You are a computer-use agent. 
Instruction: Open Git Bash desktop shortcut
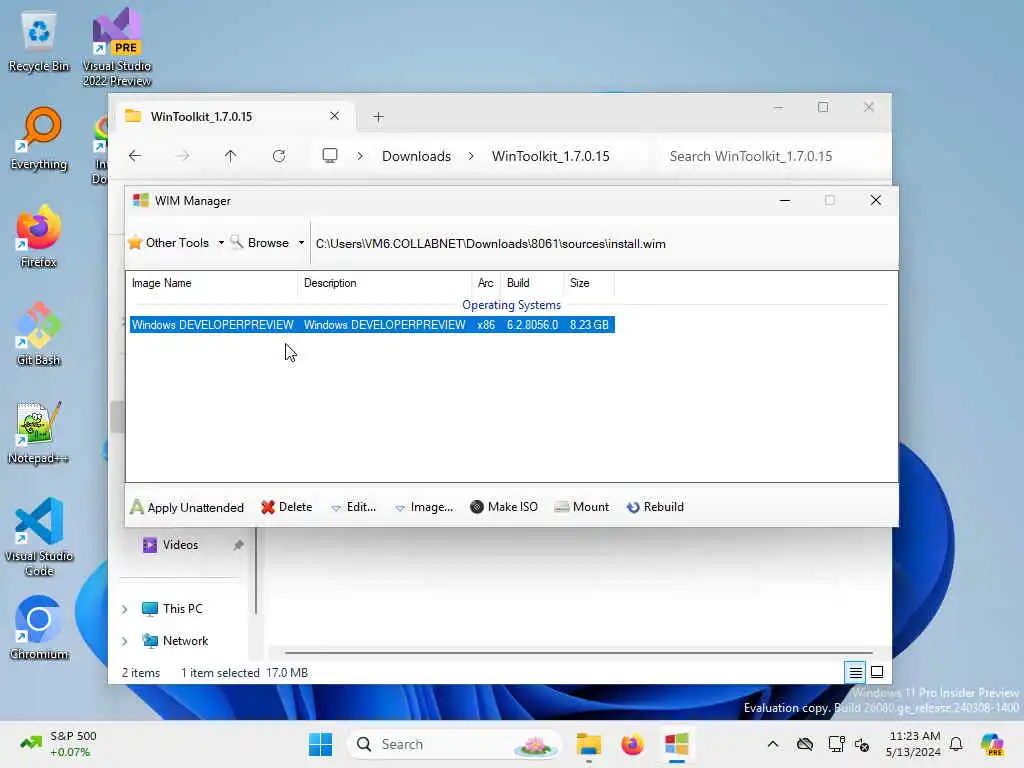pos(39,334)
